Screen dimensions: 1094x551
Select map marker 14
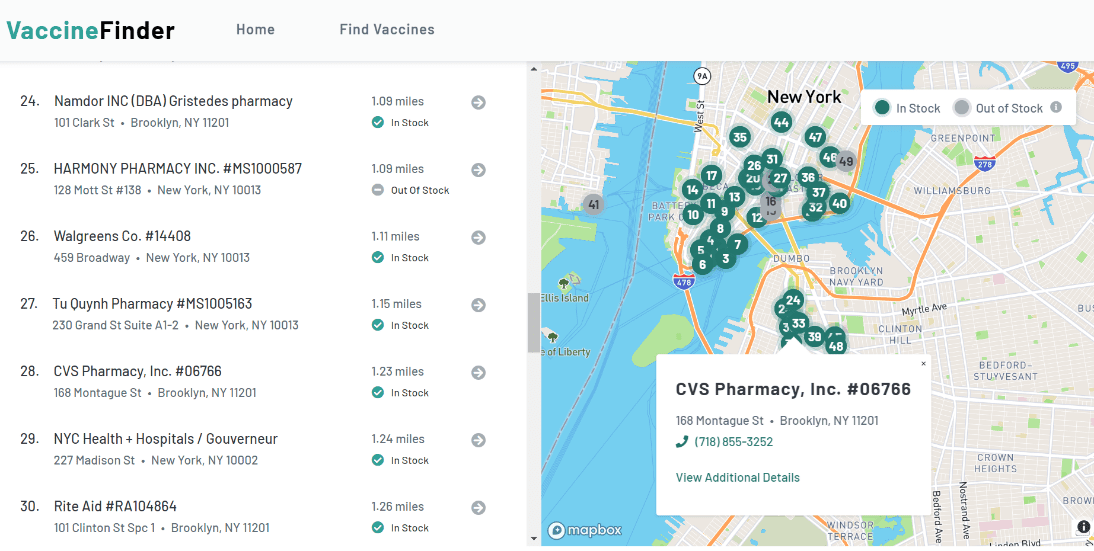click(x=692, y=190)
